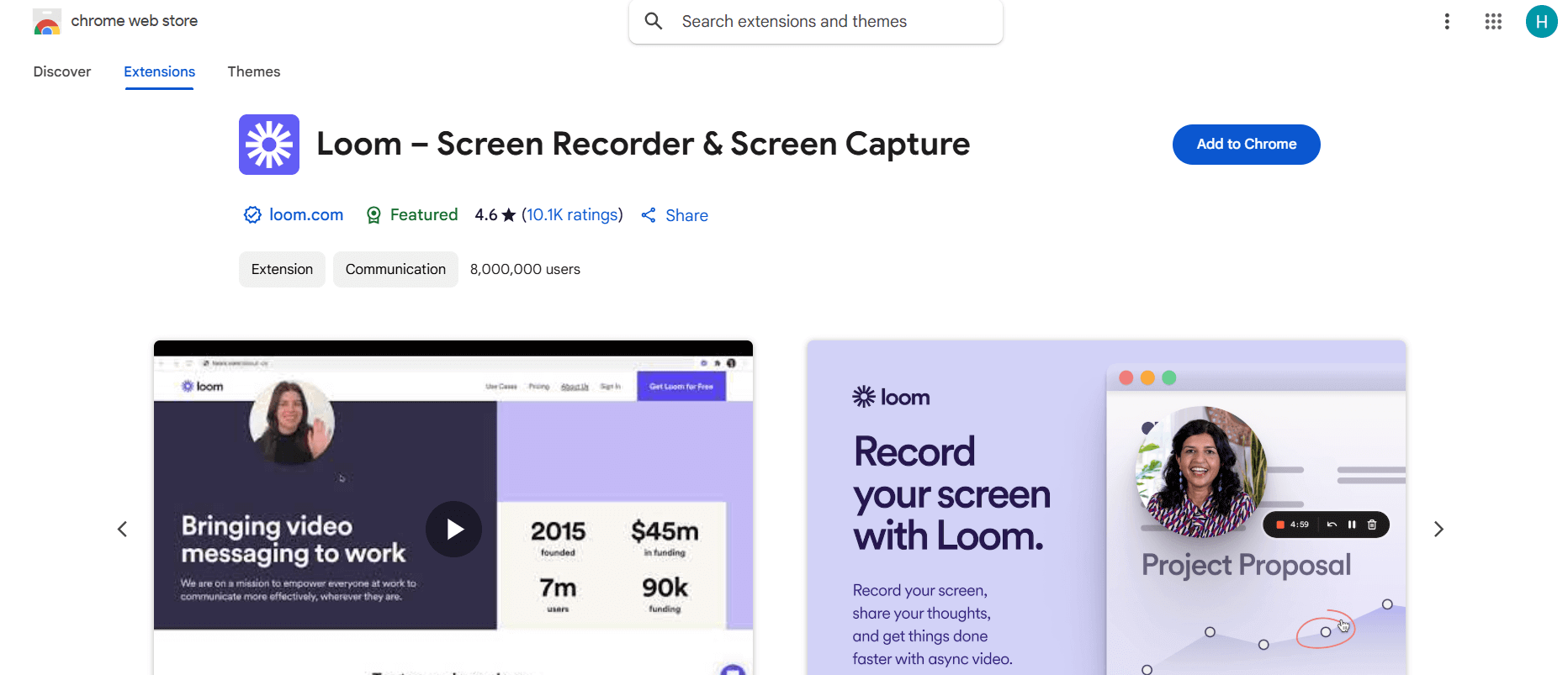
Task: Click the Share link
Action: click(686, 216)
